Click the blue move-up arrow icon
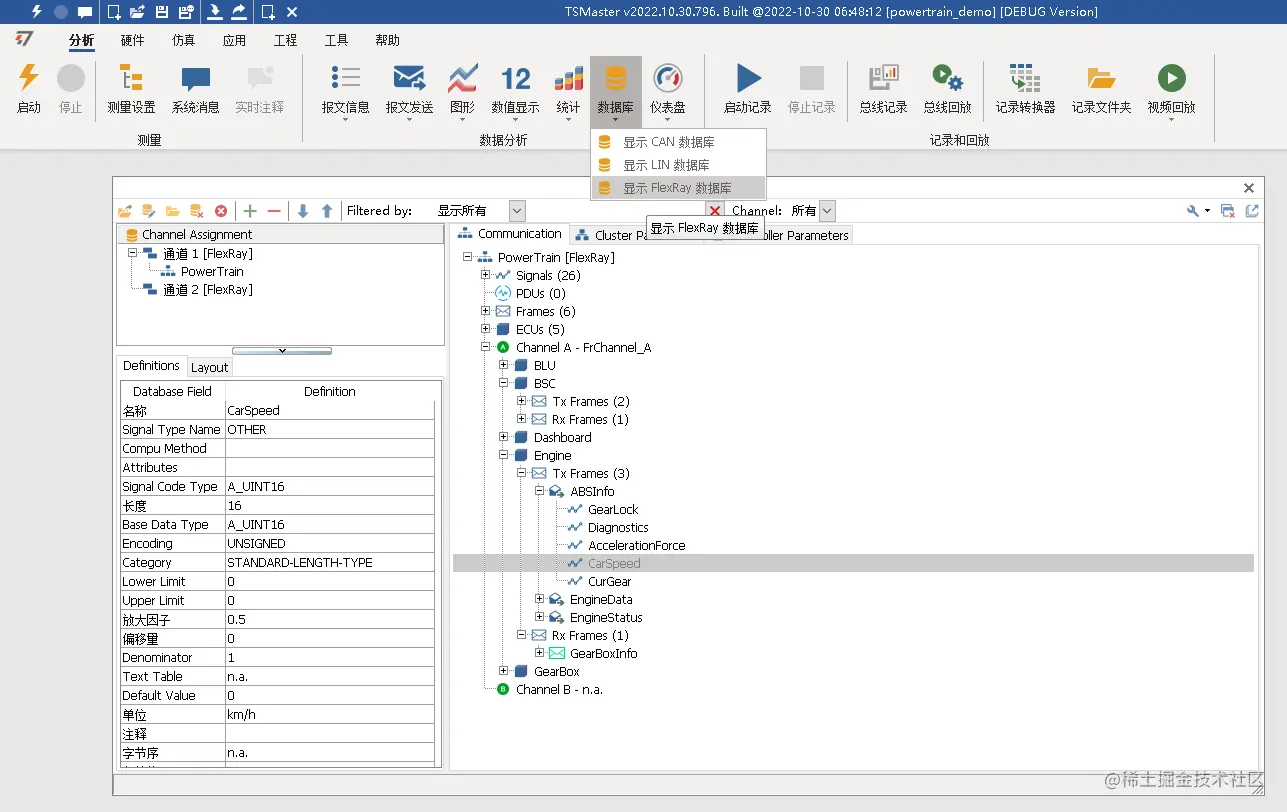This screenshot has width=1287, height=812. [327, 211]
